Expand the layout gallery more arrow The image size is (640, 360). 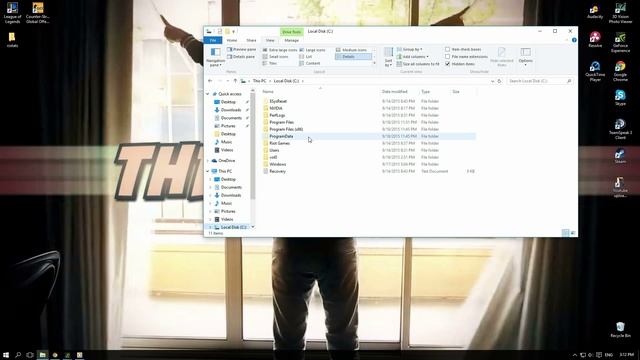click(374, 64)
